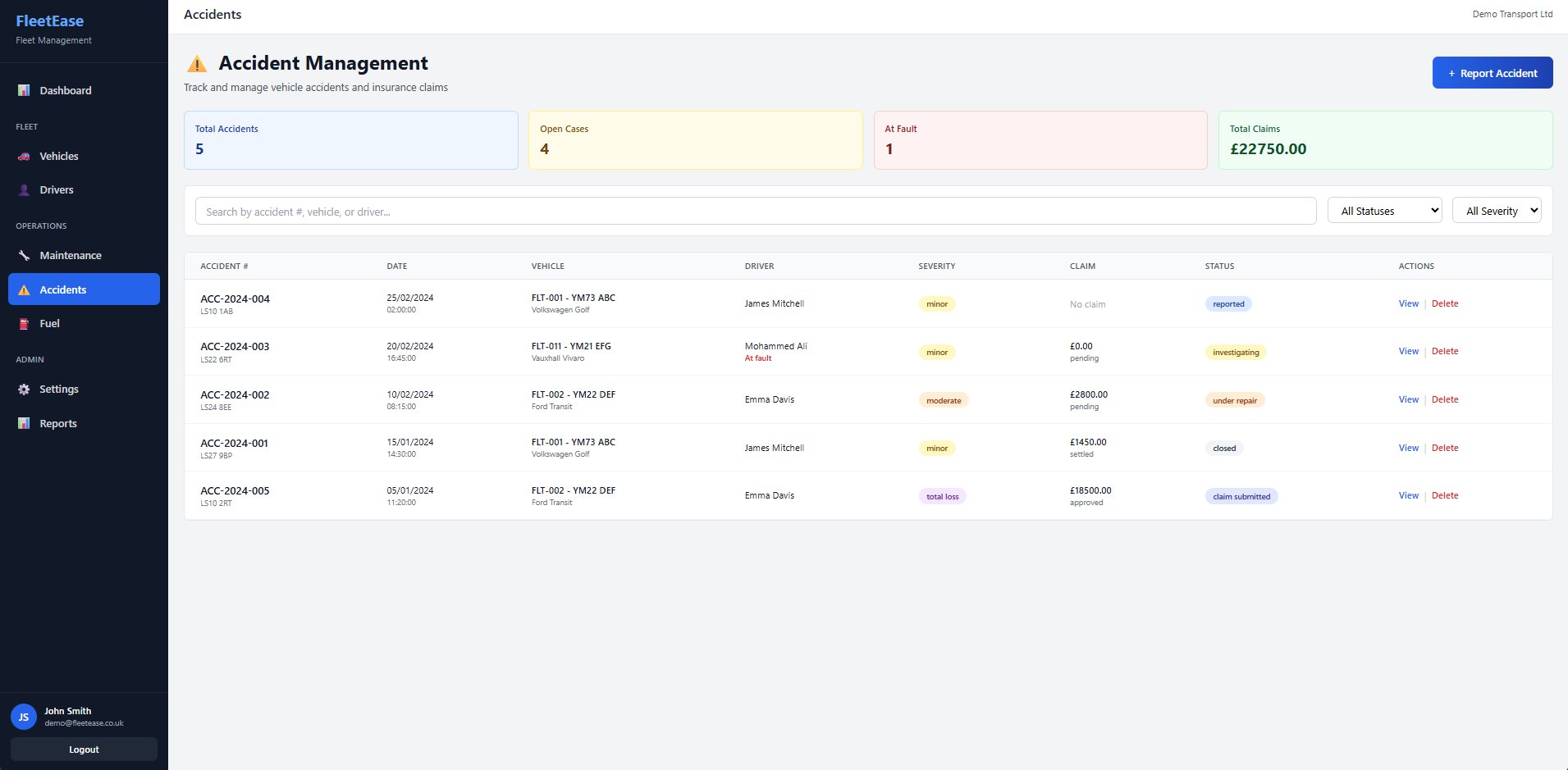Click the Reports icon in sidebar
This screenshot has width=1568, height=770.
[x=23, y=423]
